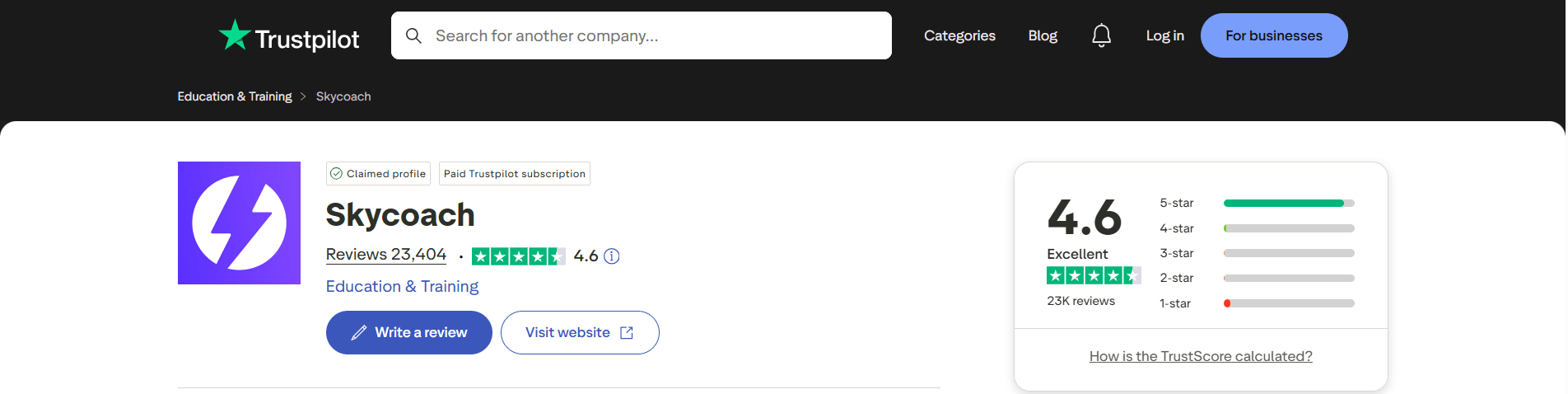Open the notifications bell
The image size is (1568, 394).
click(1101, 35)
